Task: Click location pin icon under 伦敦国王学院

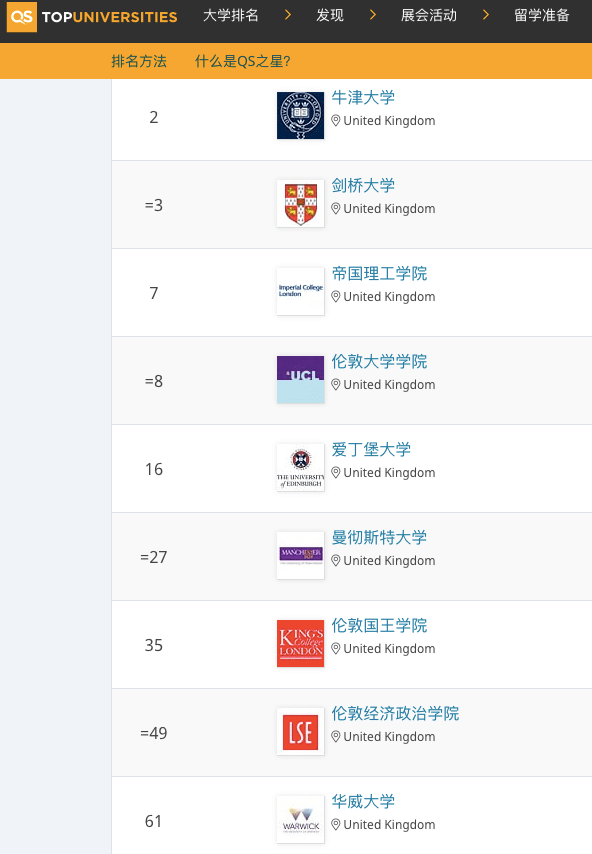Action: (x=336, y=649)
